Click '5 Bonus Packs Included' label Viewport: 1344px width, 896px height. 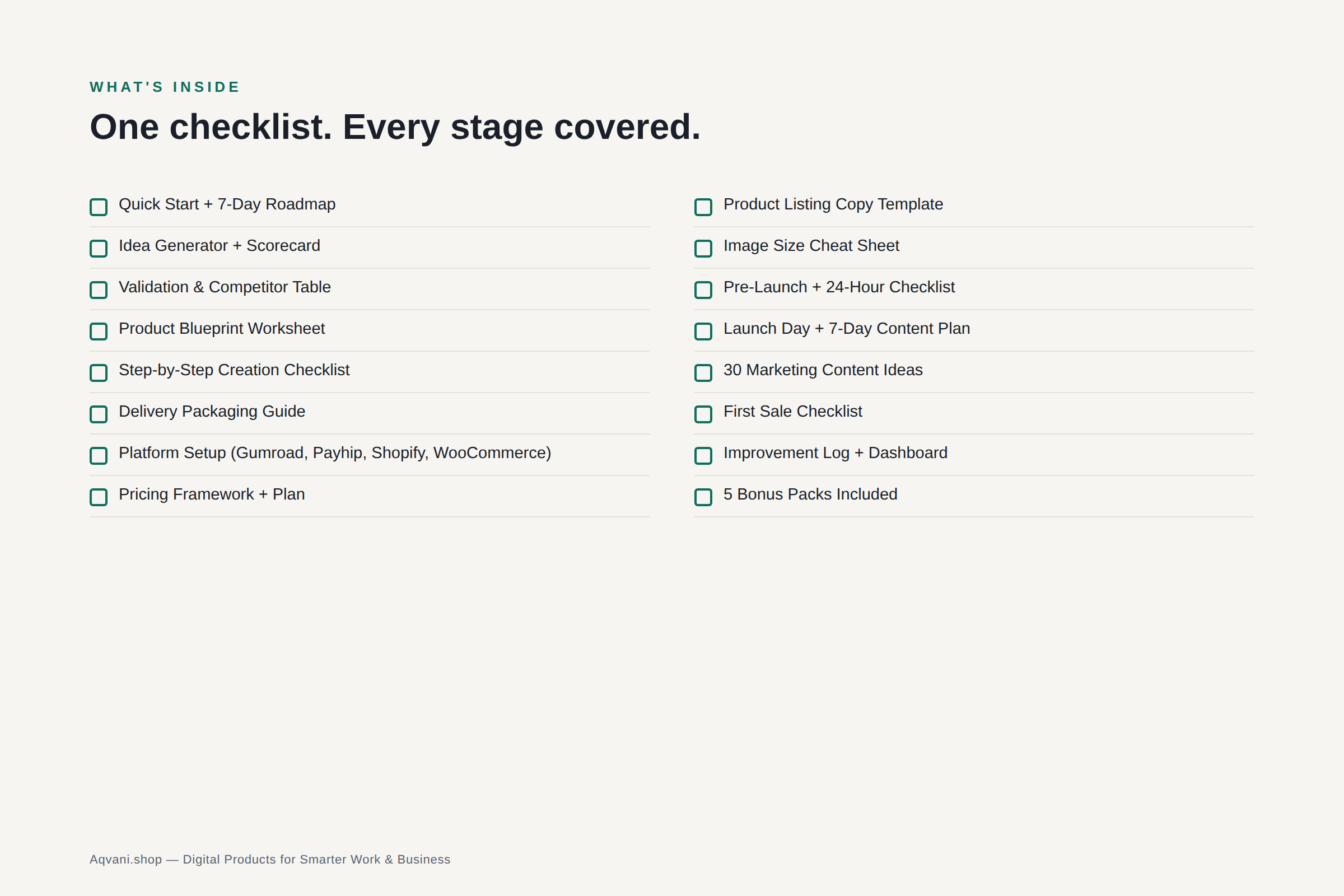[810, 494]
